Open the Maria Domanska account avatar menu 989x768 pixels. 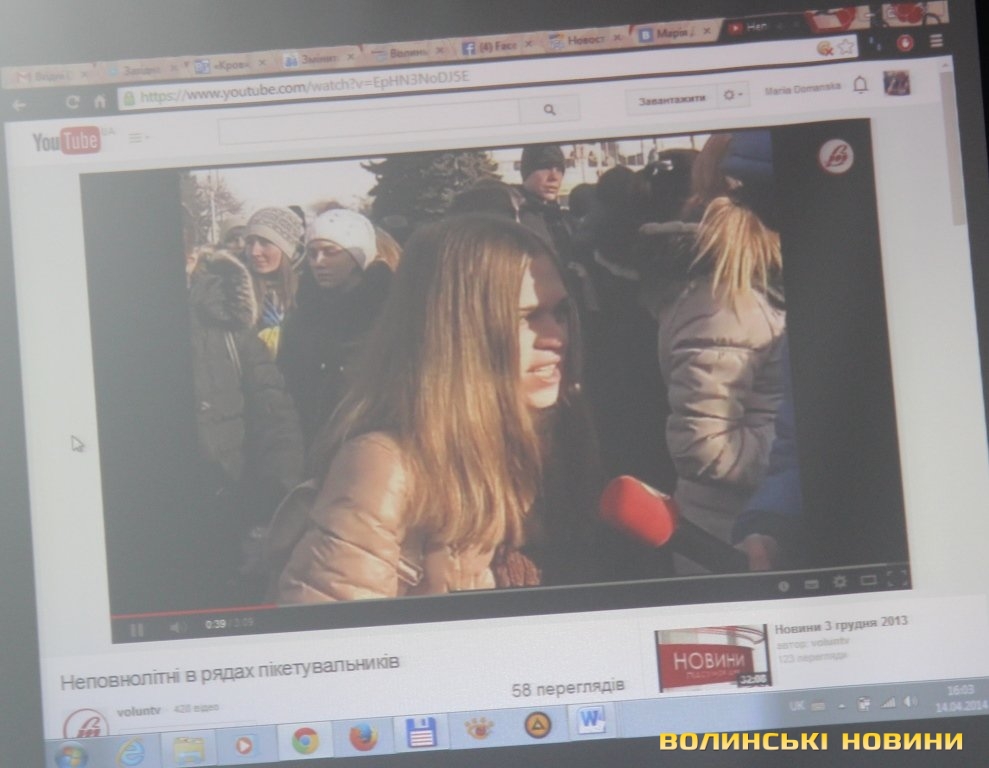click(896, 83)
